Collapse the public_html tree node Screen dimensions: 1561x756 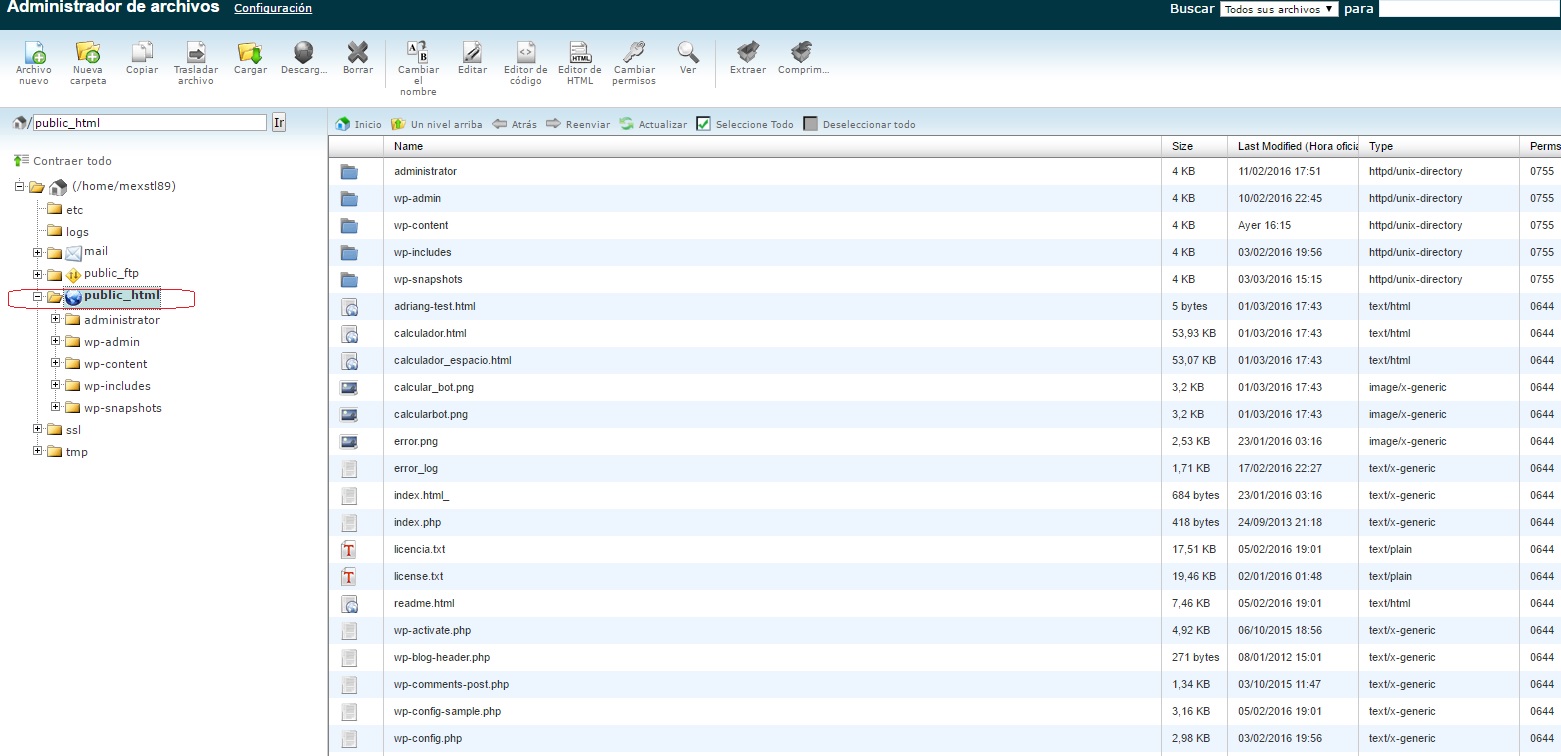pos(38,296)
